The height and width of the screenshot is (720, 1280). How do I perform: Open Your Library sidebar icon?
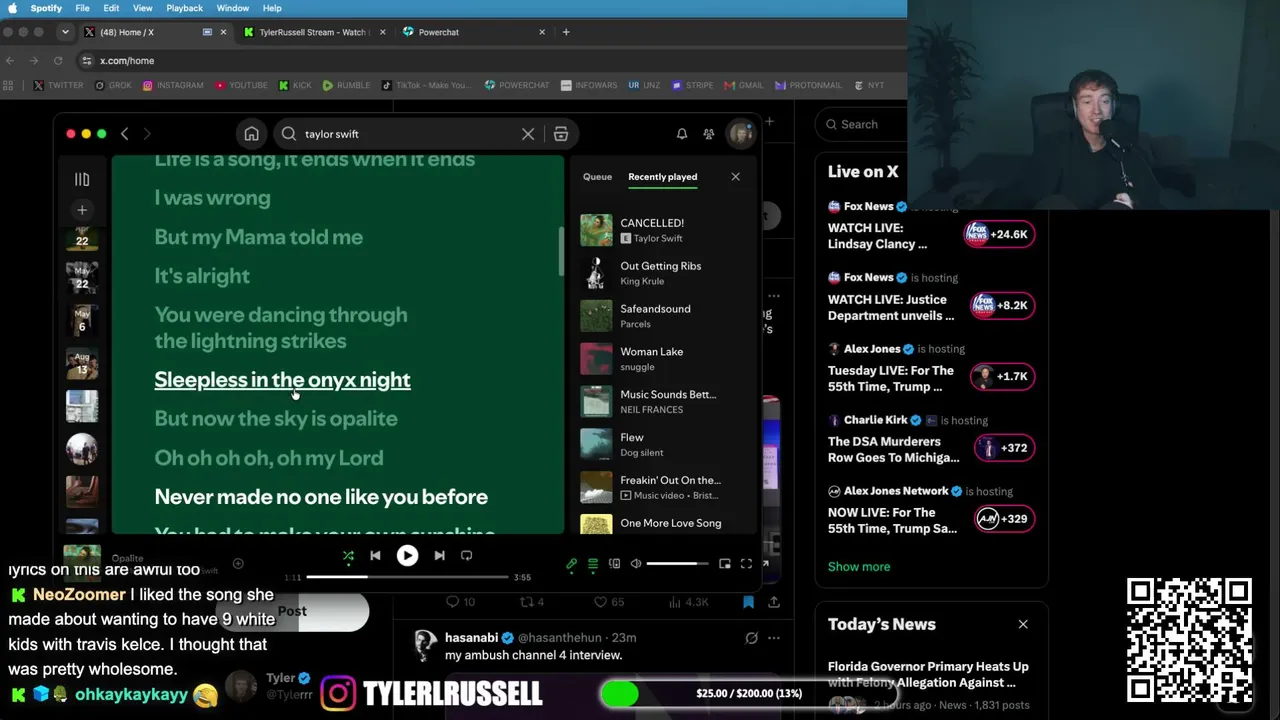coord(82,180)
